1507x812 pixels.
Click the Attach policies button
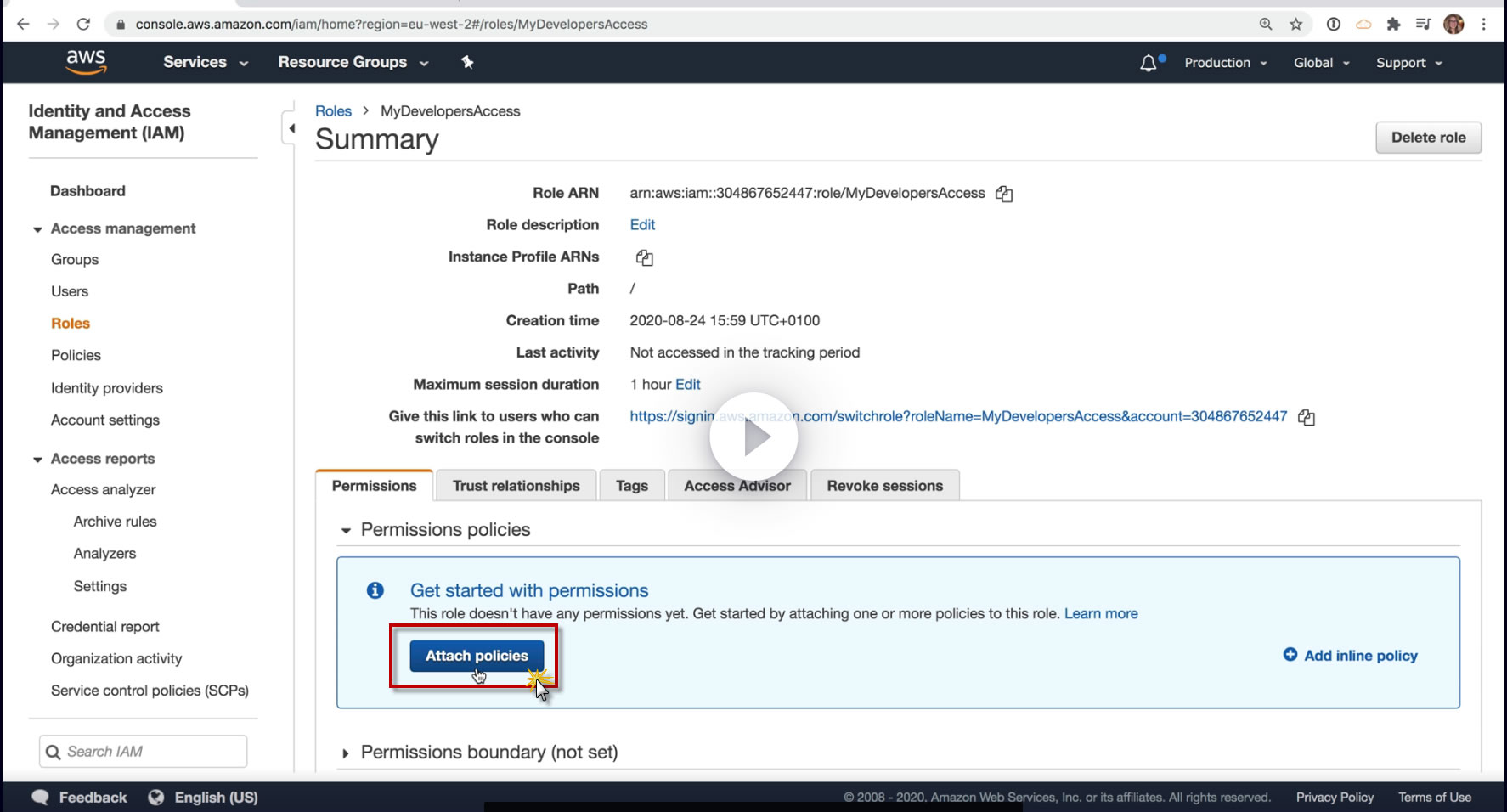pos(477,656)
